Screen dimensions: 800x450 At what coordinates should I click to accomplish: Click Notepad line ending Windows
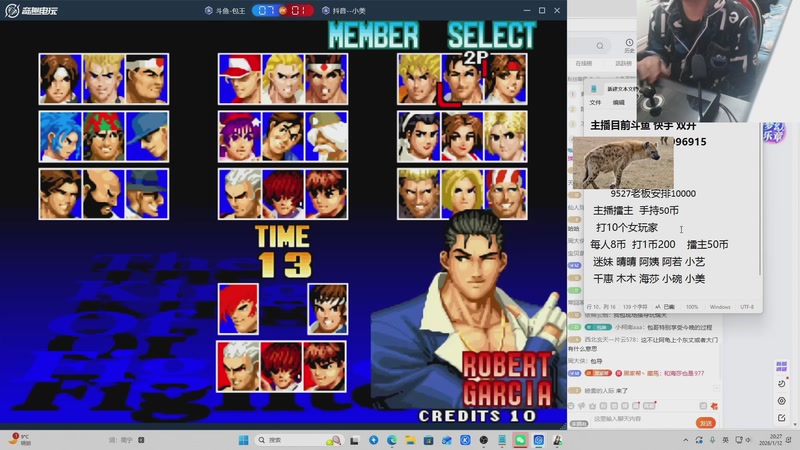[x=720, y=307]
